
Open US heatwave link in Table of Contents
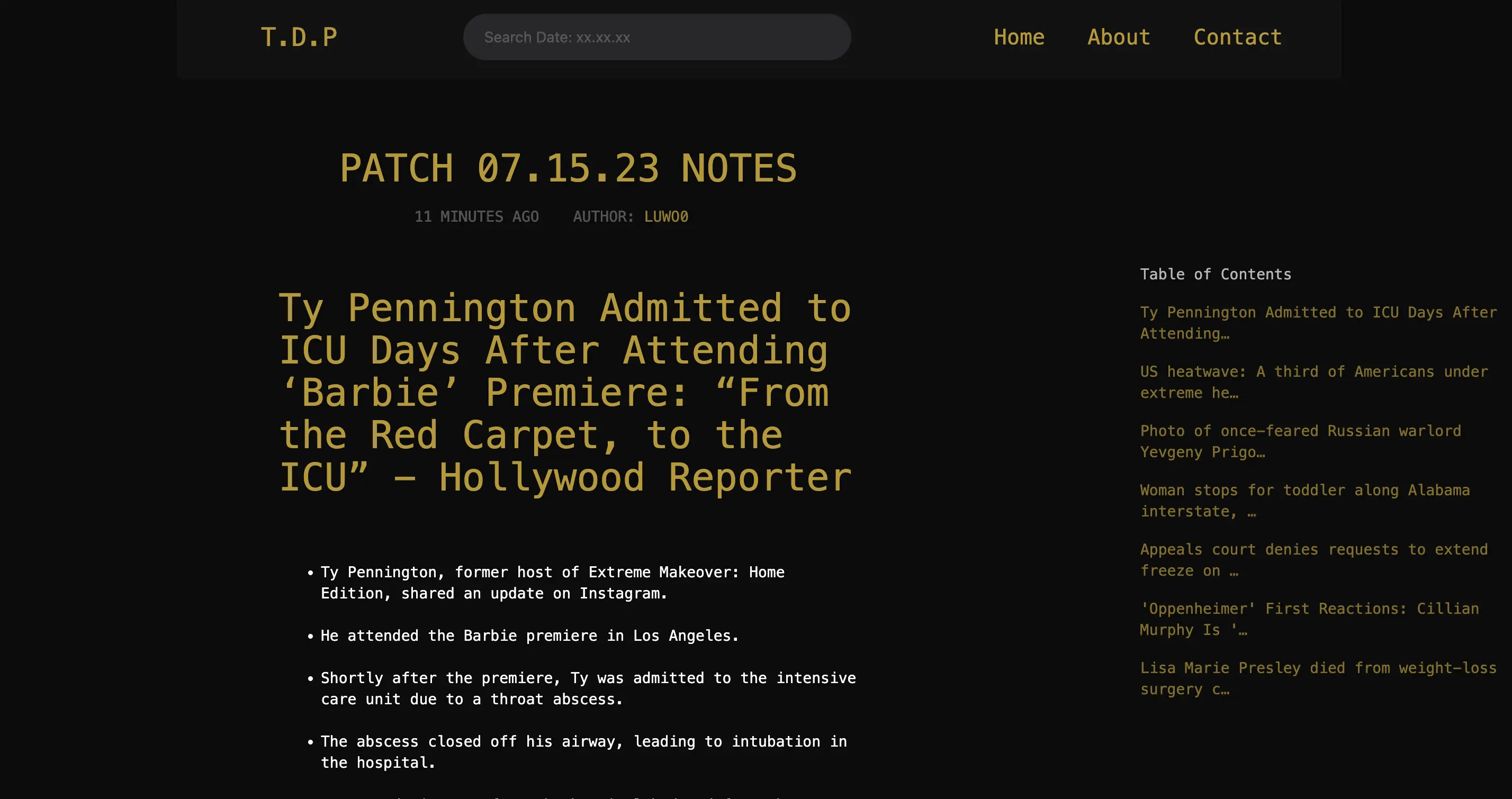(x=1313, y=382)
